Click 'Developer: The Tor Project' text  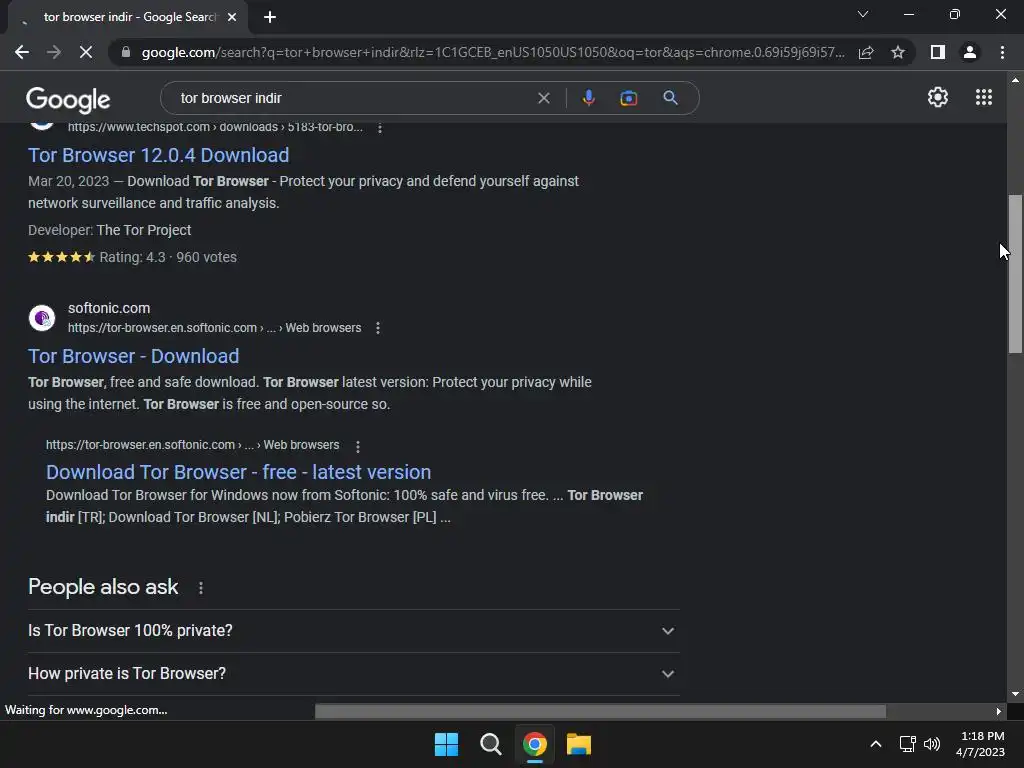click(x=110, y=230)
